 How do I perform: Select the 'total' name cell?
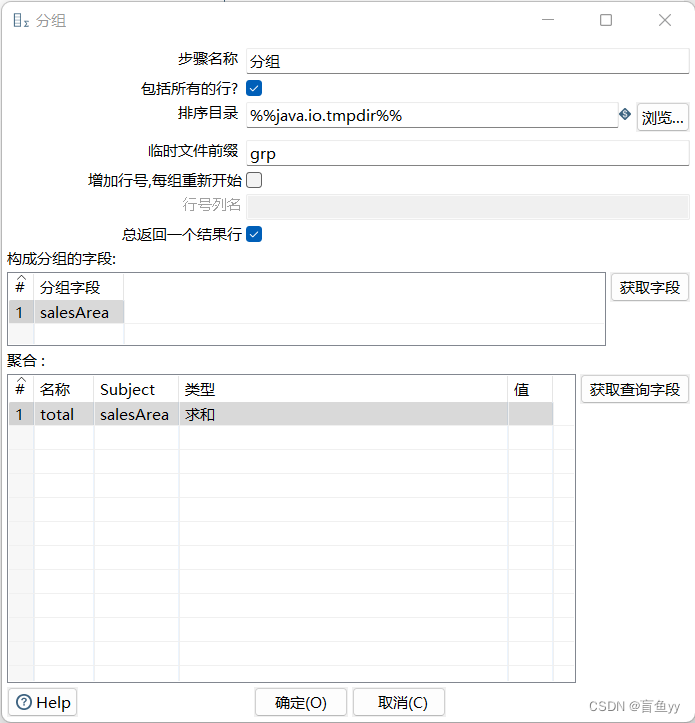(x=64, y=414)
